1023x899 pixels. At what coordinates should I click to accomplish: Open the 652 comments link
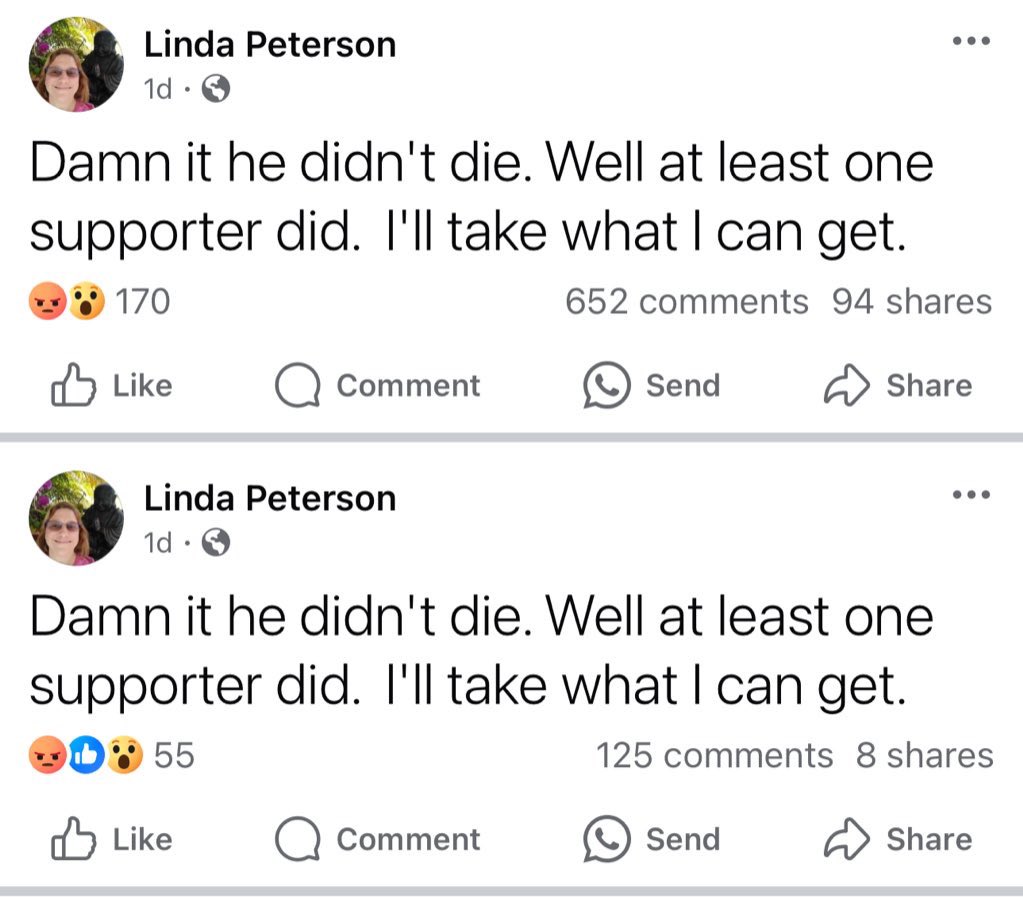(686, 301)
